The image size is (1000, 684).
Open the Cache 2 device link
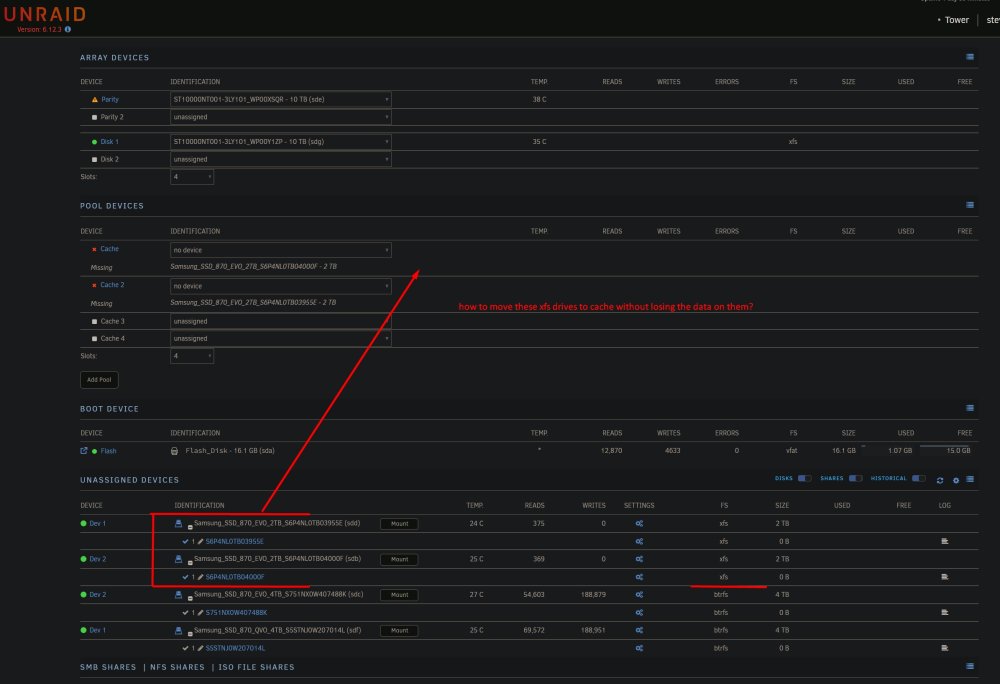coord(112,285)
